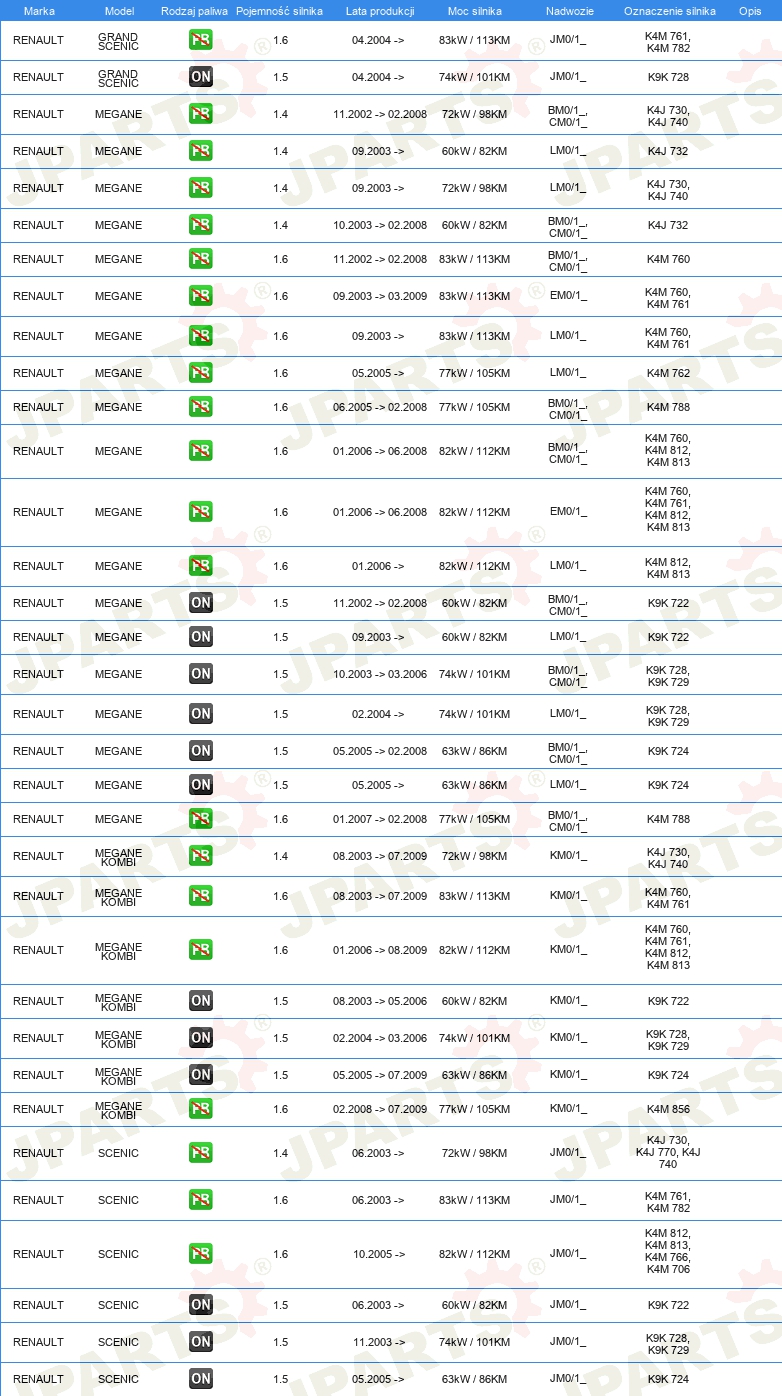Select production years 10.2003 -> 03.2006
The width and height of the screenshot is (782, 1396).
380,674
